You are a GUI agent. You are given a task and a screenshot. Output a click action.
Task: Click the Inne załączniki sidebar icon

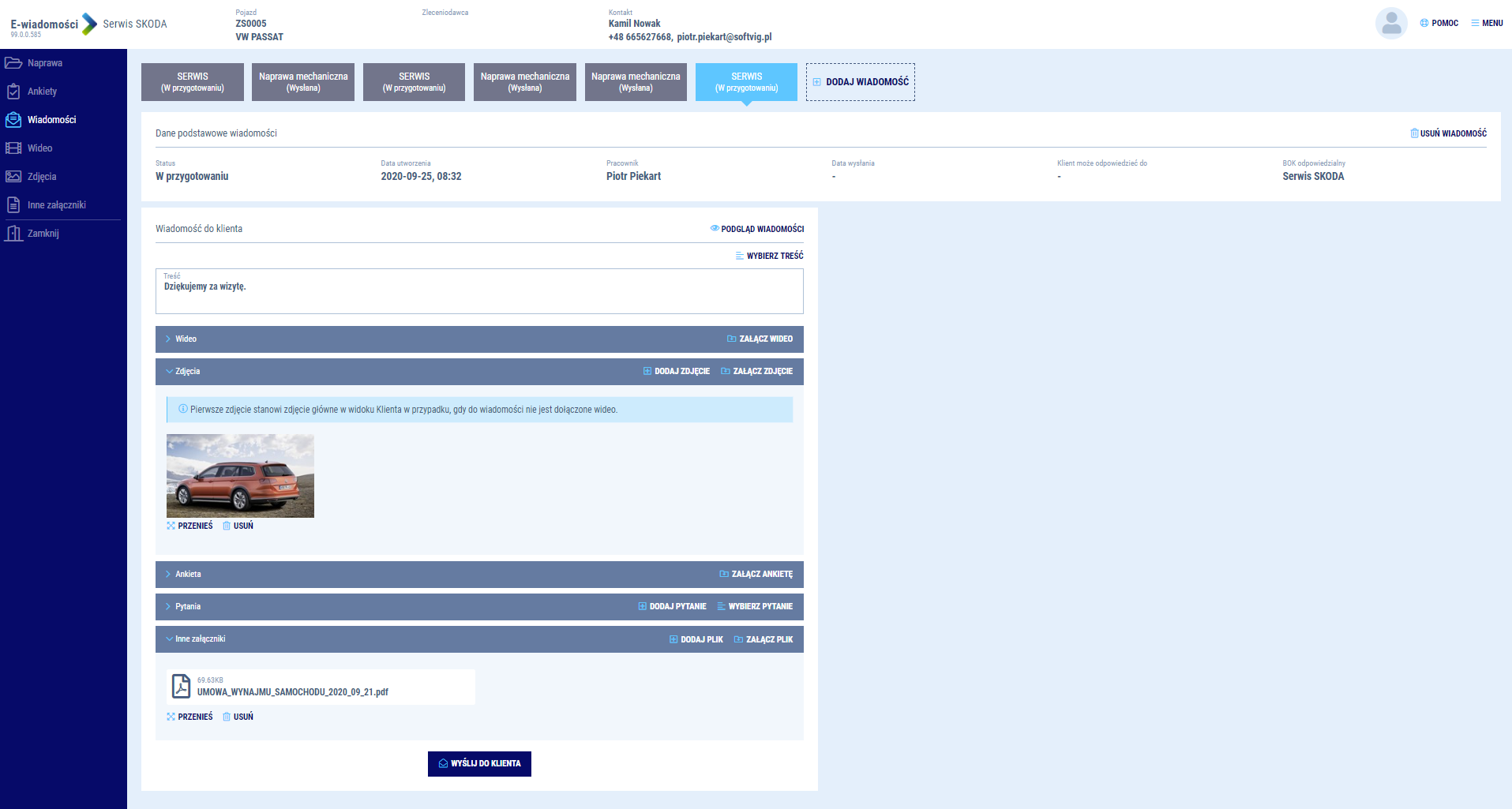[x=13, y=205]
